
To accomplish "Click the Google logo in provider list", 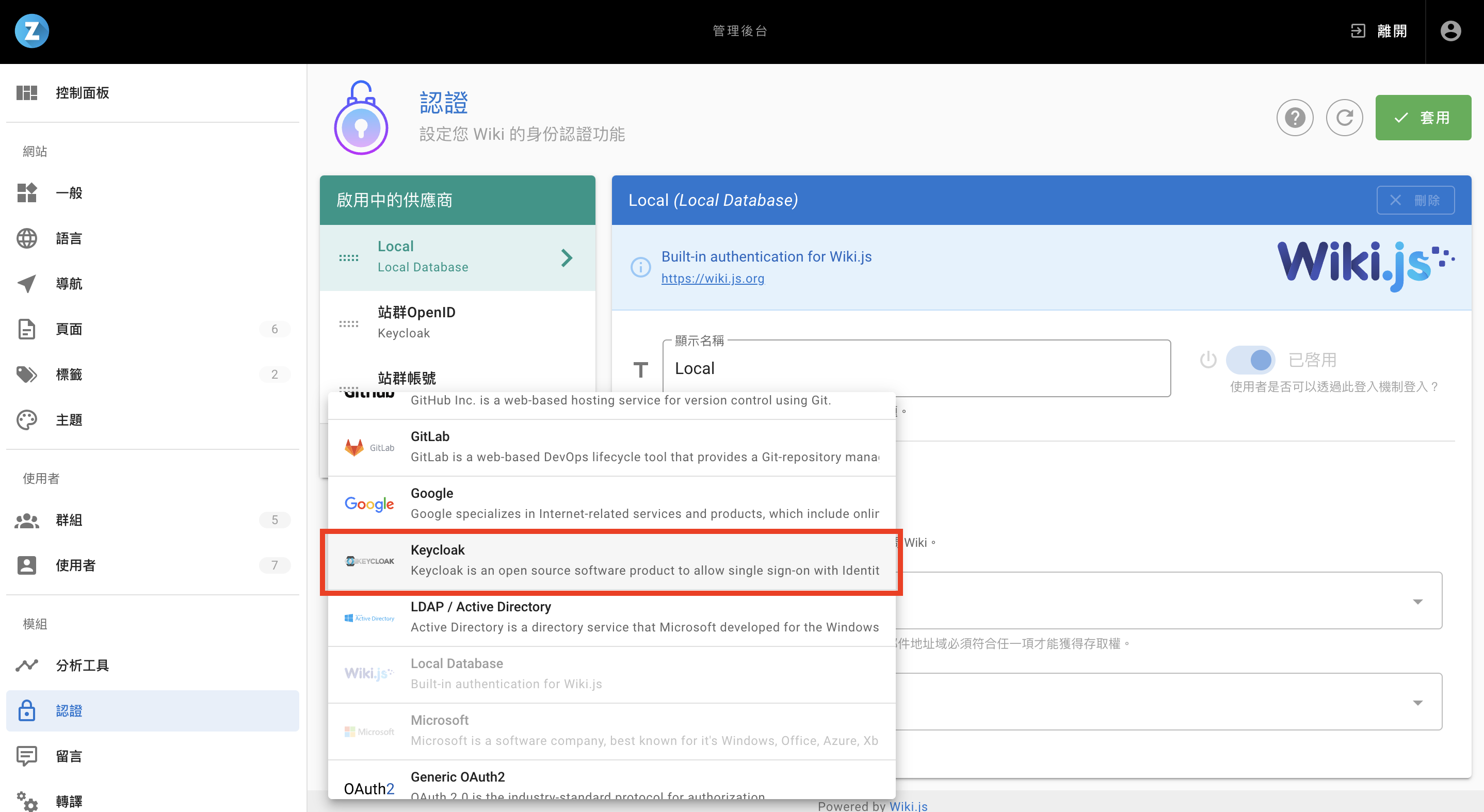I will click(369, 504).
